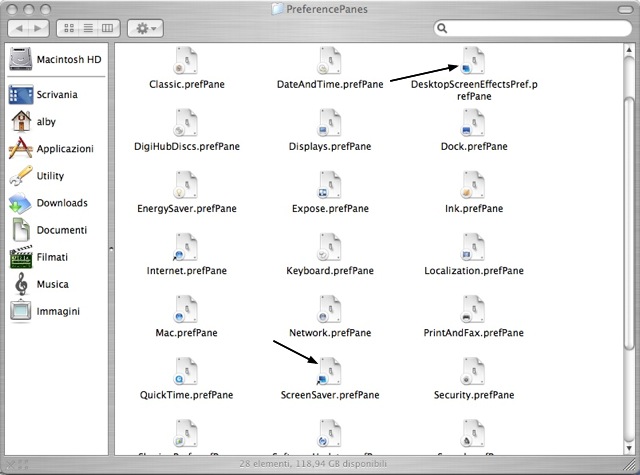Click the sidebar divider handle
Screen dimensions: 640x475
tap(111, 249)
